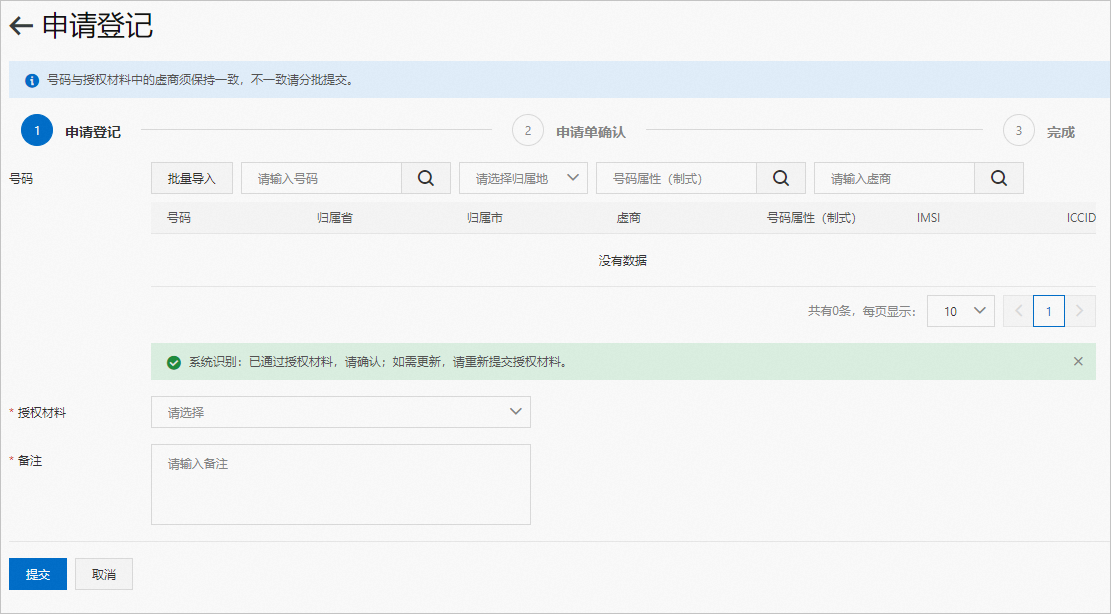Open the 请选择归属地 dropdown

tap(521, 177)
